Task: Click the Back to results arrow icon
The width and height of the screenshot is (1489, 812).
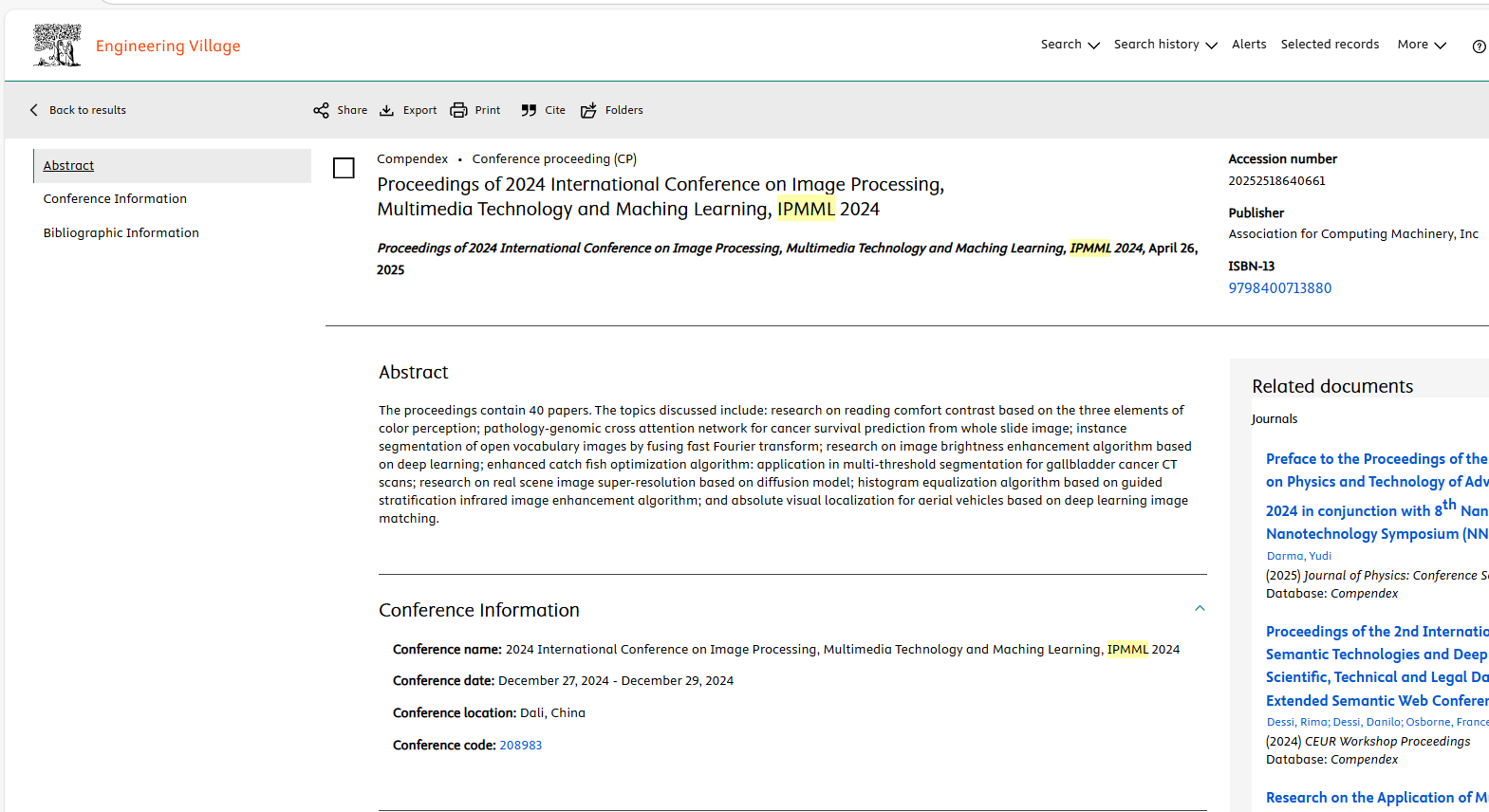Action: tap(34, 110)
